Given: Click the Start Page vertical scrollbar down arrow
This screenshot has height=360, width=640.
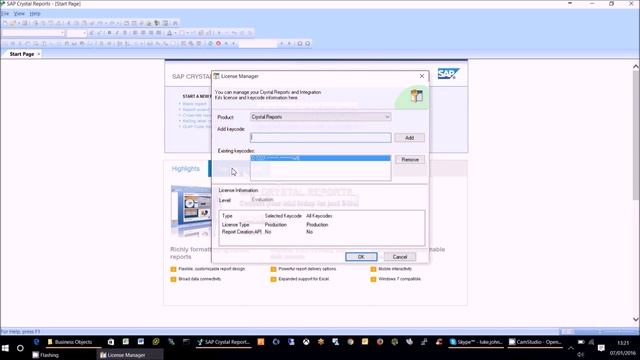Looking at the screenshot, I should [636, 319].
